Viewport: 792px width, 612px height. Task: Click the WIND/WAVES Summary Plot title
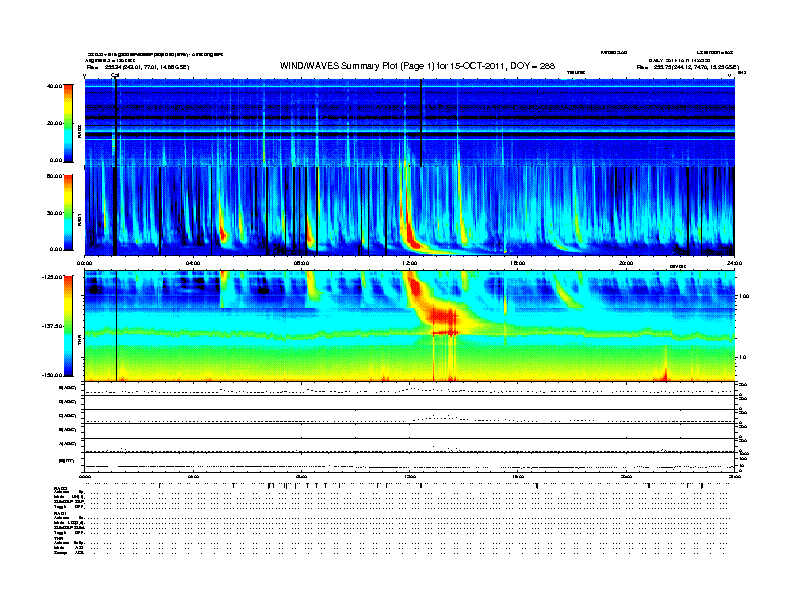[x=417, y=66]
